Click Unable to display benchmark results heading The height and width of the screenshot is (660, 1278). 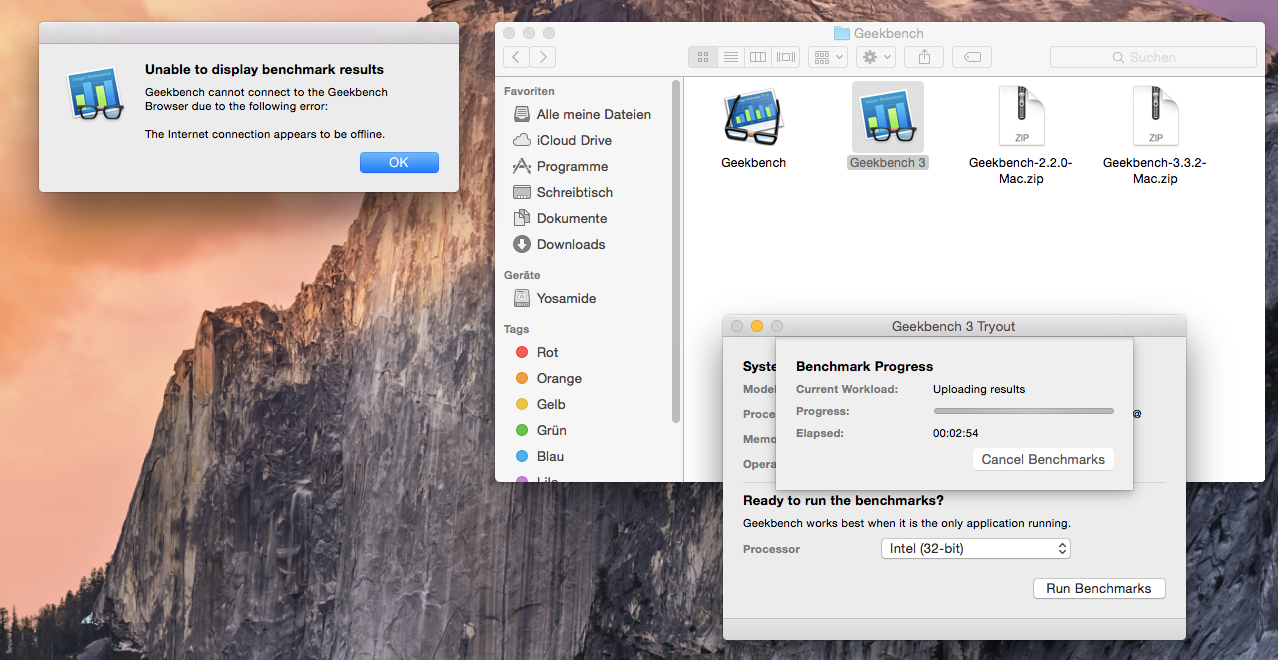click(x=264, y=69)
